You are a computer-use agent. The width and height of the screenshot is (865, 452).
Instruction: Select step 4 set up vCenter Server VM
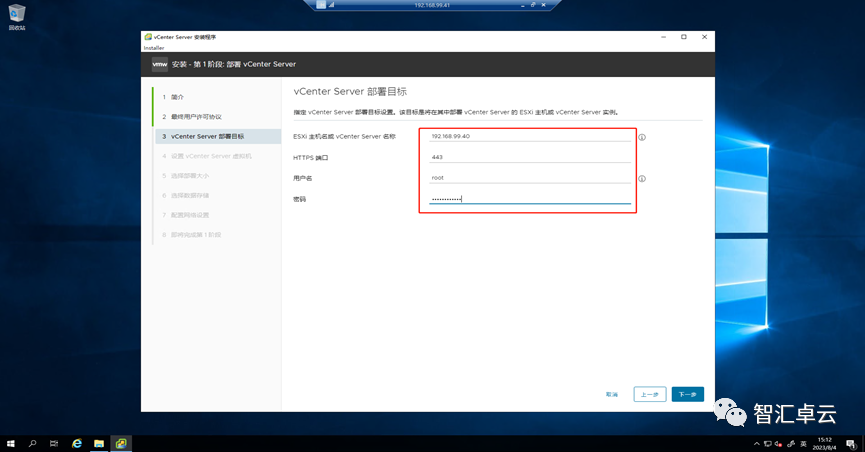218,156
